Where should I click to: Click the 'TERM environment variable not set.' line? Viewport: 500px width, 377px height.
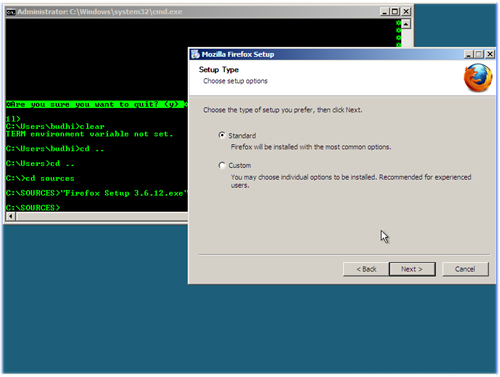pyautogui.click(x=89, y=134)
